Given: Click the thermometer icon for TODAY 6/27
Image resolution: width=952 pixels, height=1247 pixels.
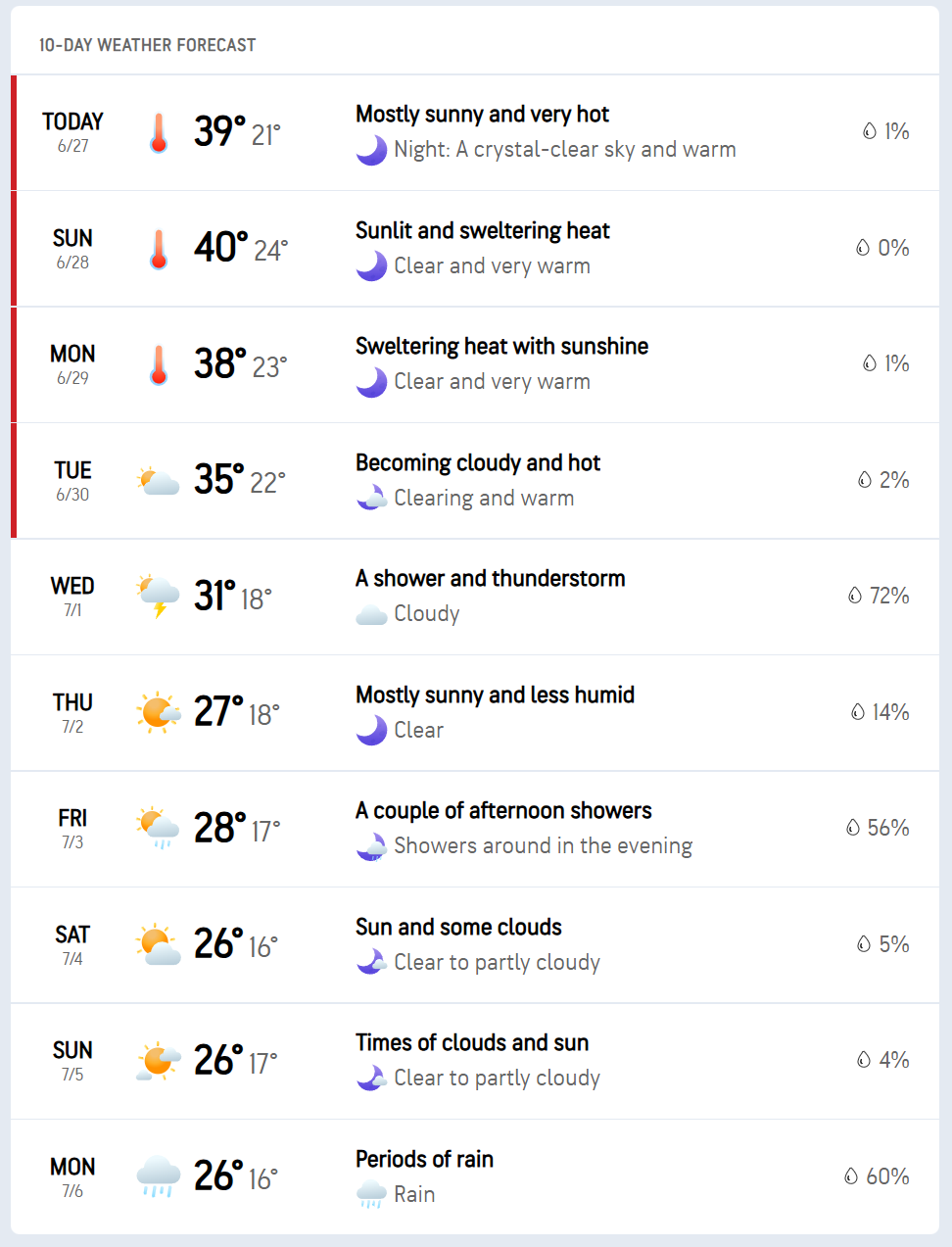Looking at the screenshot, I should point(159,132).
